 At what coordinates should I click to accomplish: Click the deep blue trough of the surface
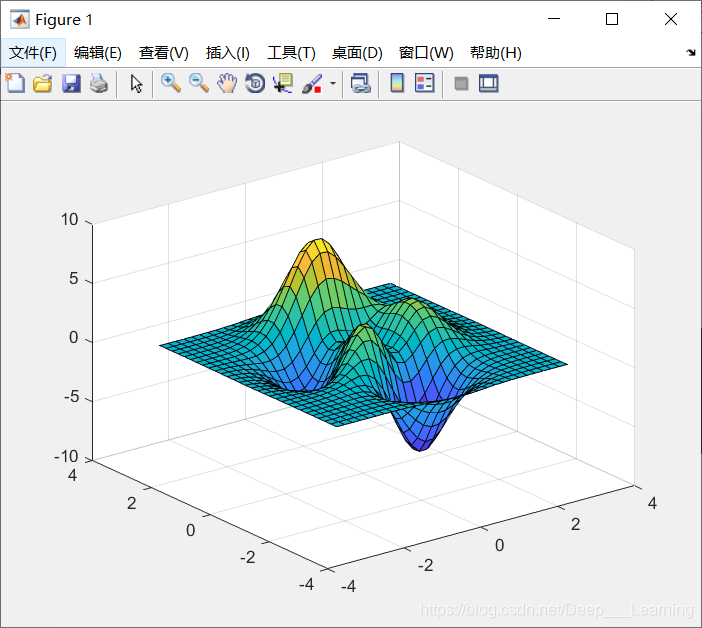pyautogui.click(x=419, y=443)
